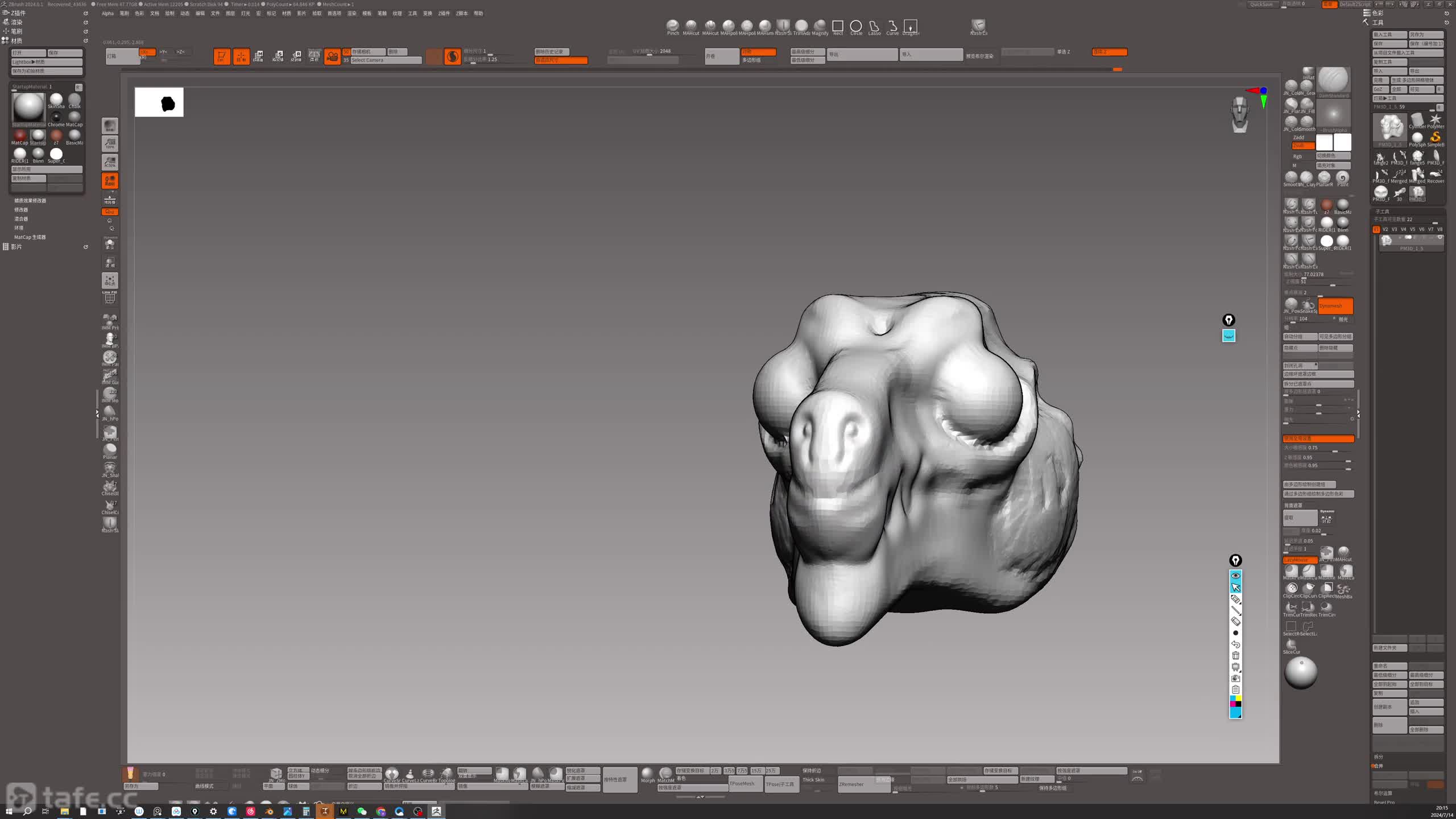
Task: Open the Select Camera dropdown
Action: pos(386,60)
